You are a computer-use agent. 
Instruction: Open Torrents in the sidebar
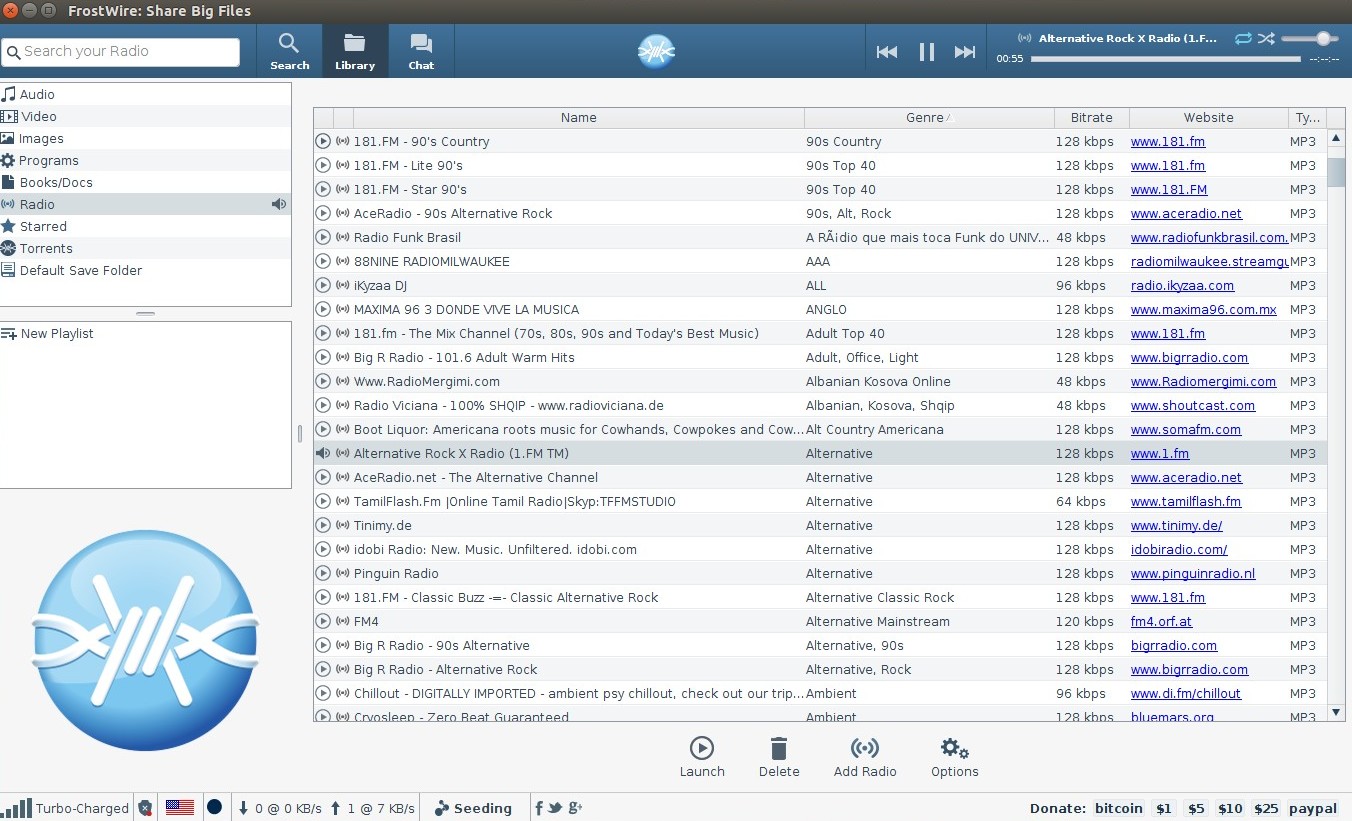(145, 248)
